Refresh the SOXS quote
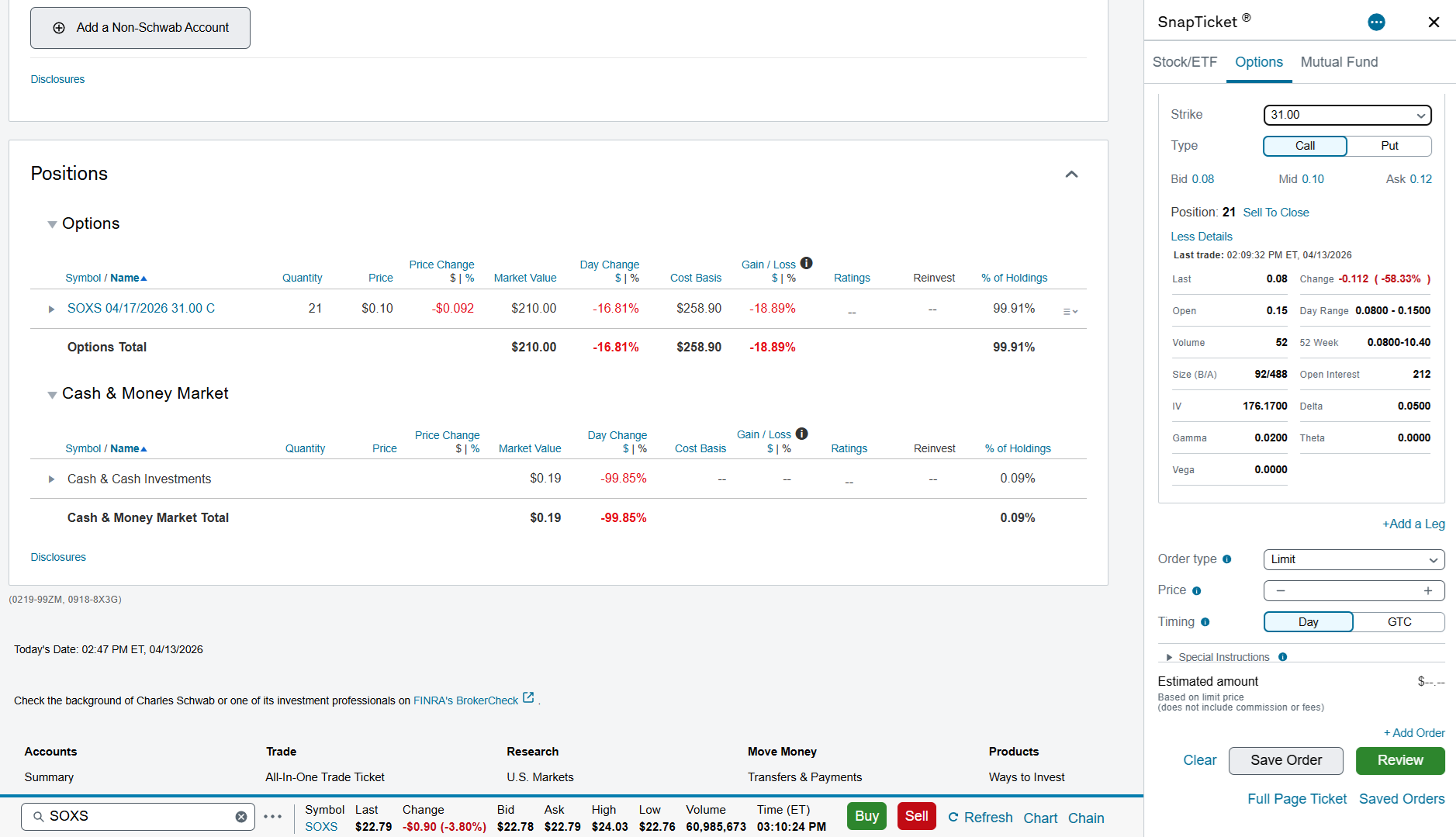Screen dimensions: 1456x837 coord(980,818)
